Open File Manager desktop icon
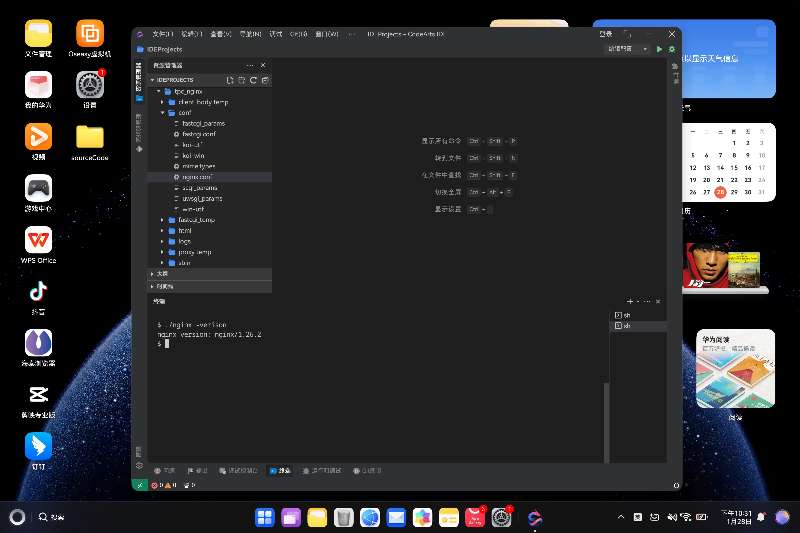The width and height of the screenshot is (800, 533). coord(38,38)
